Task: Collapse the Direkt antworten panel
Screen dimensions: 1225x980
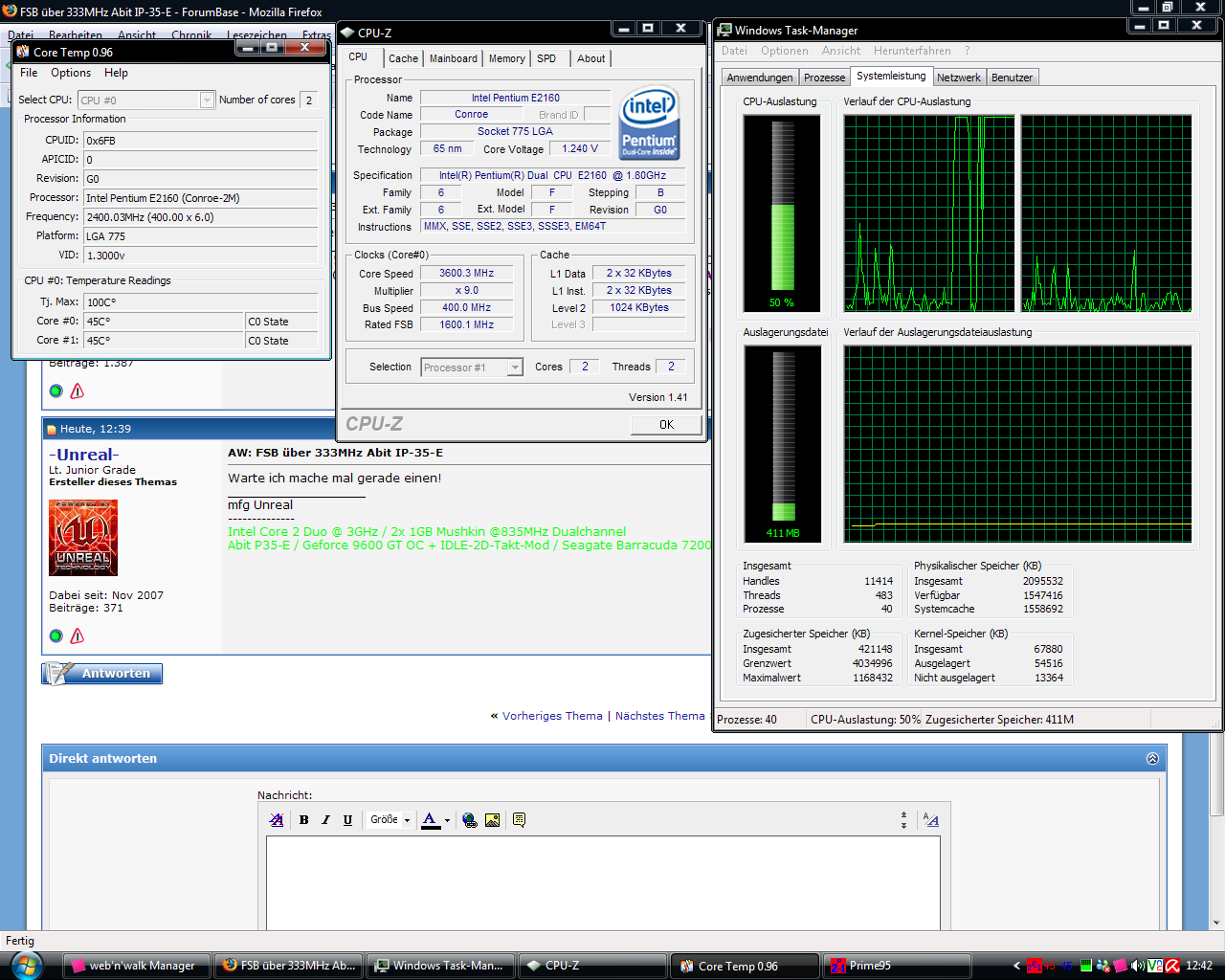Action: pos(1152,758)
